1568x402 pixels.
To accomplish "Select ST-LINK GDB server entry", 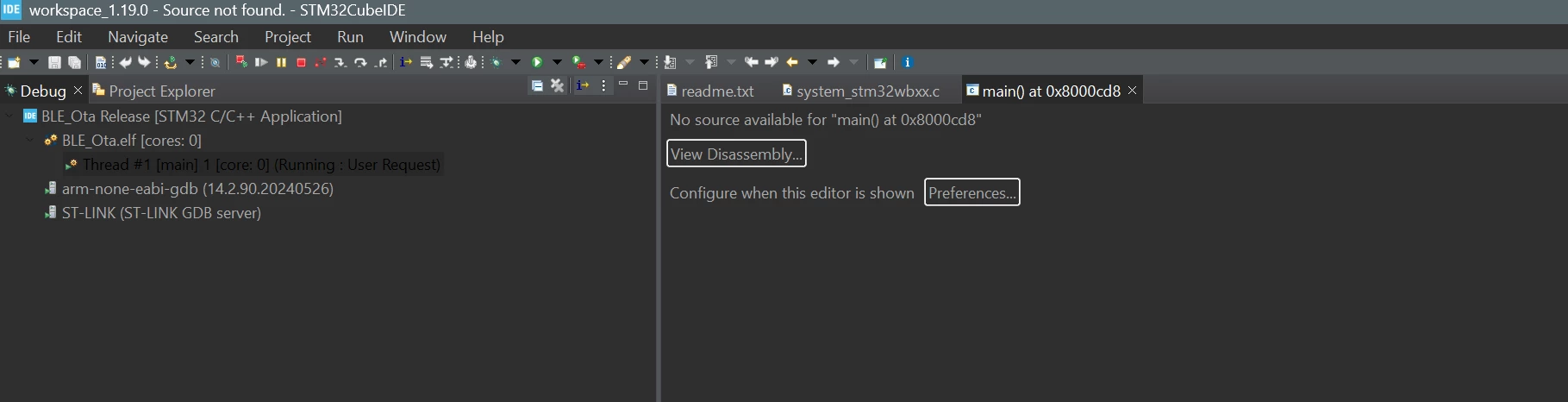I will 153,212.
